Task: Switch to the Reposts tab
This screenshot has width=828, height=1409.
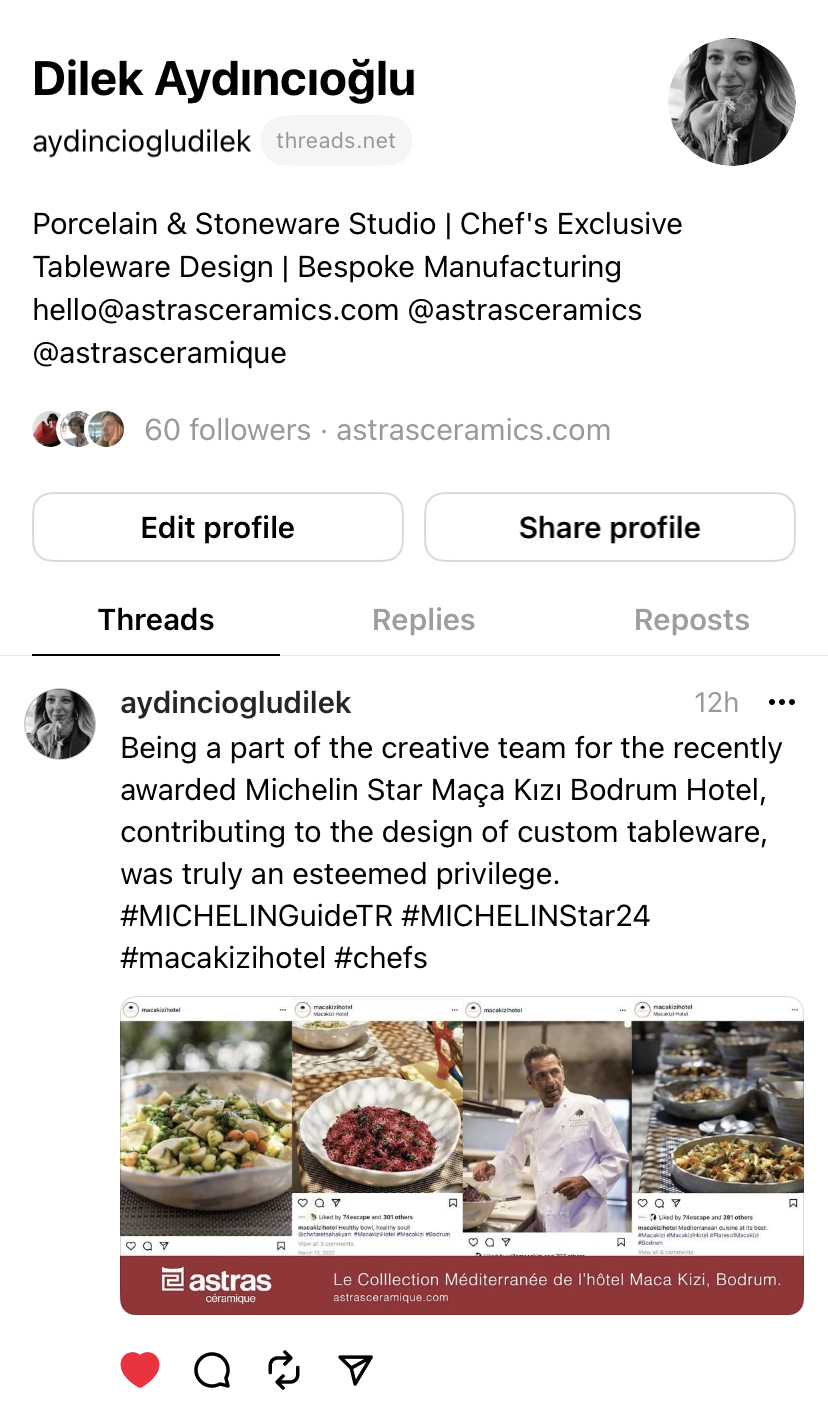Action: click(x=691, y=620)
